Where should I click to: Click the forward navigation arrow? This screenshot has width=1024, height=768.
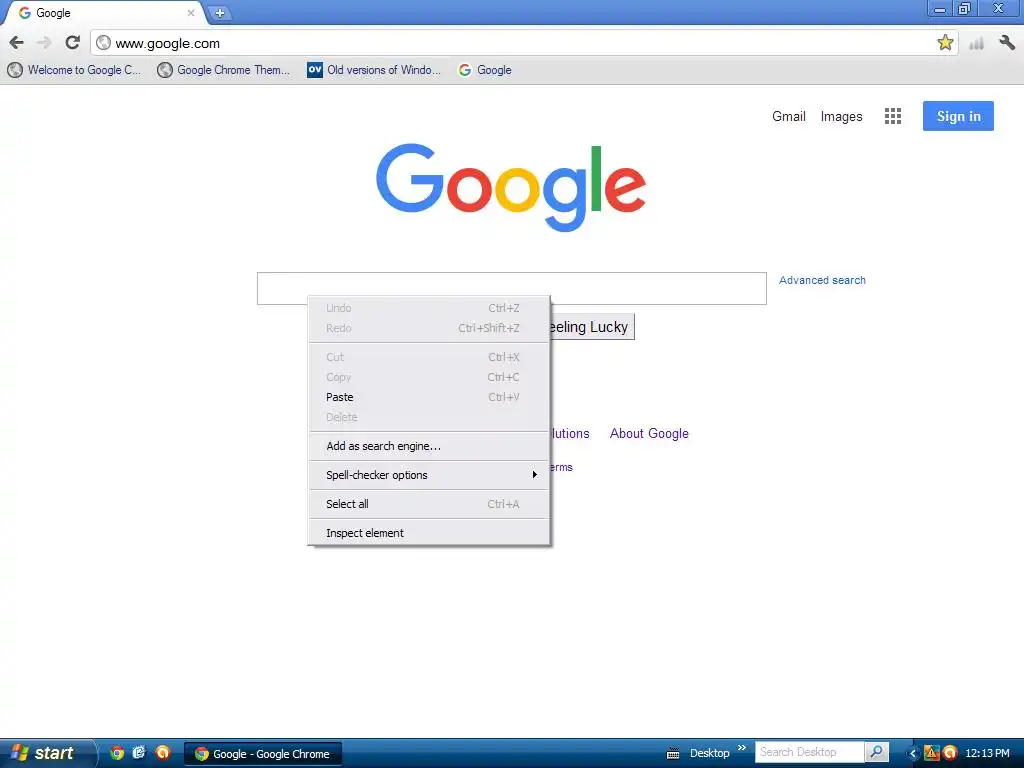coord(44,43)
